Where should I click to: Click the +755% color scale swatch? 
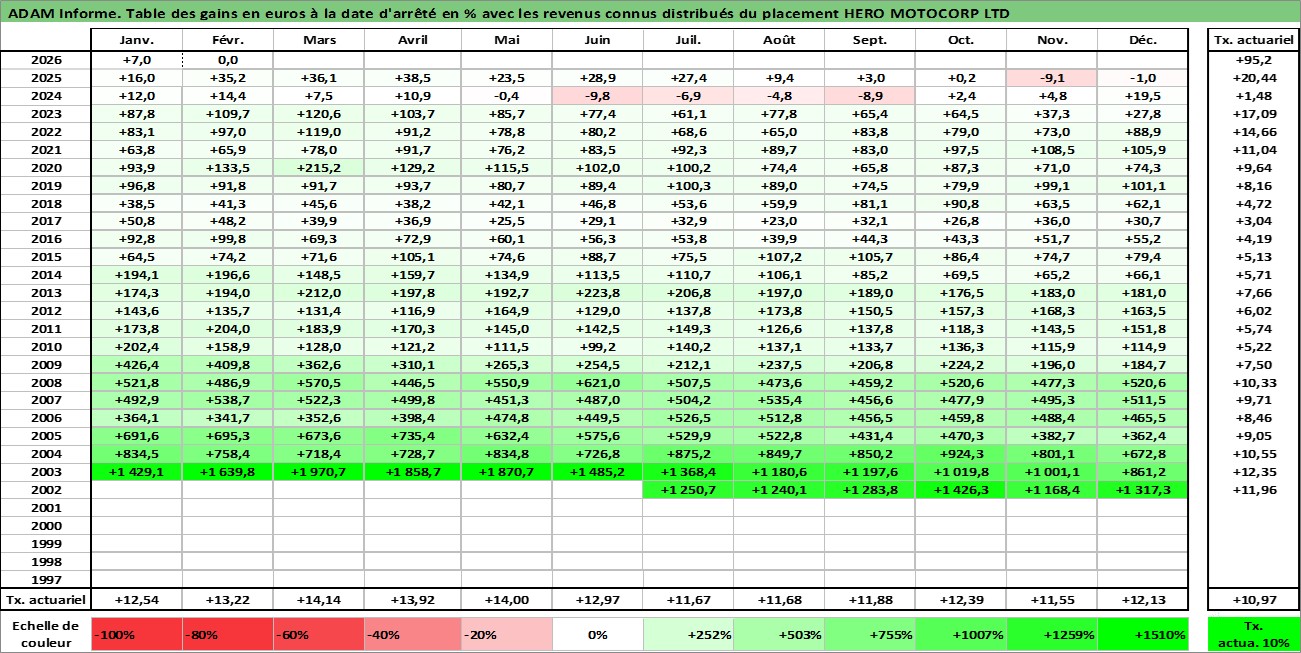click(x=870, y=634)
